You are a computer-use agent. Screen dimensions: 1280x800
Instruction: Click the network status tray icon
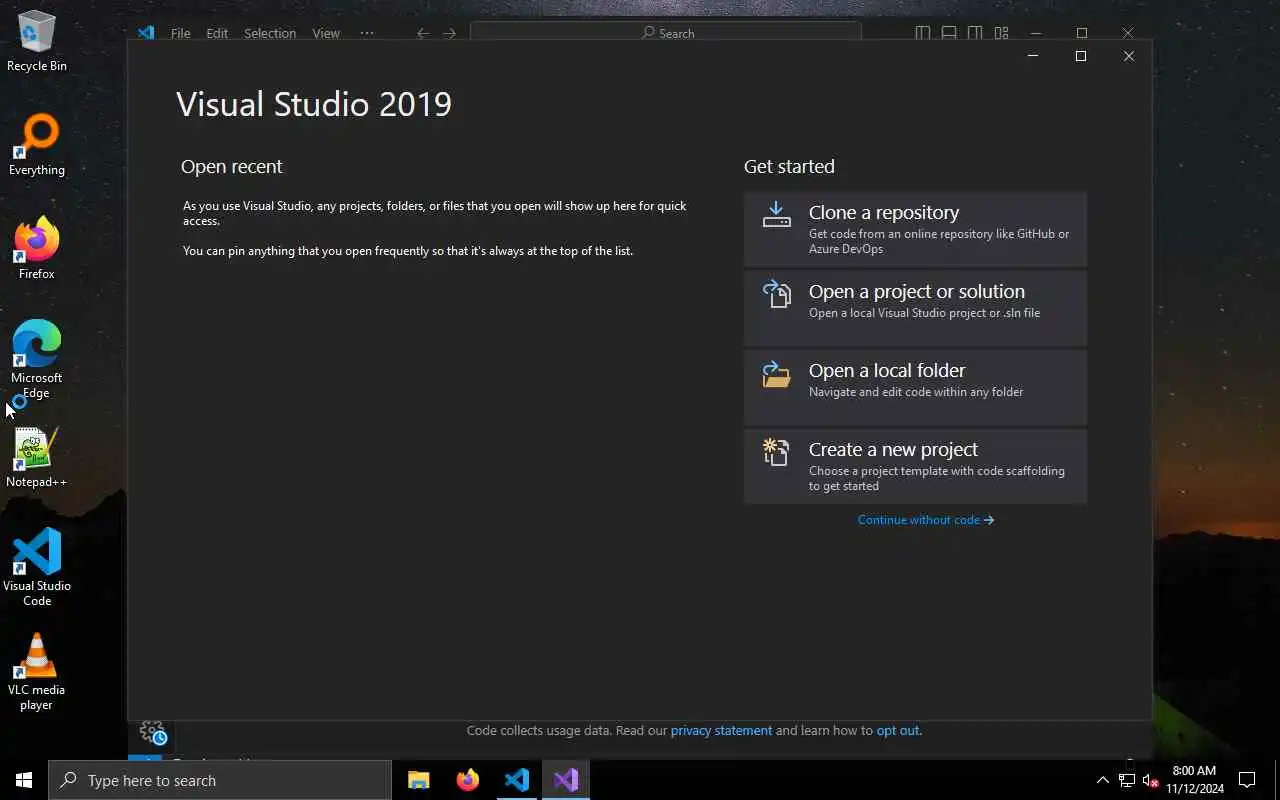pyautogui.click(x=1127, y=780)
